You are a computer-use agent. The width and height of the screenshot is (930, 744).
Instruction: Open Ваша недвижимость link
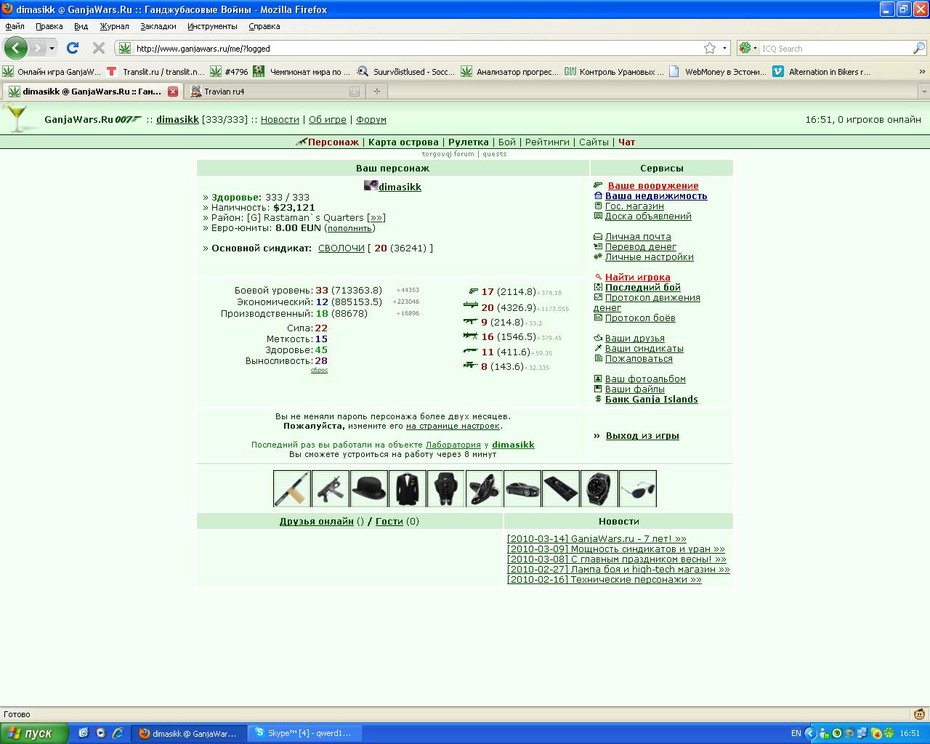[x=656, y=196]
